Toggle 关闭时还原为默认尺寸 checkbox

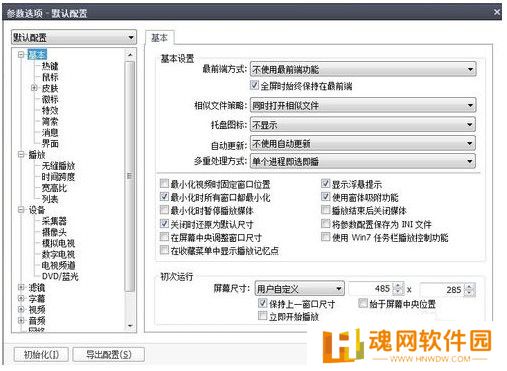pos(164,224)
